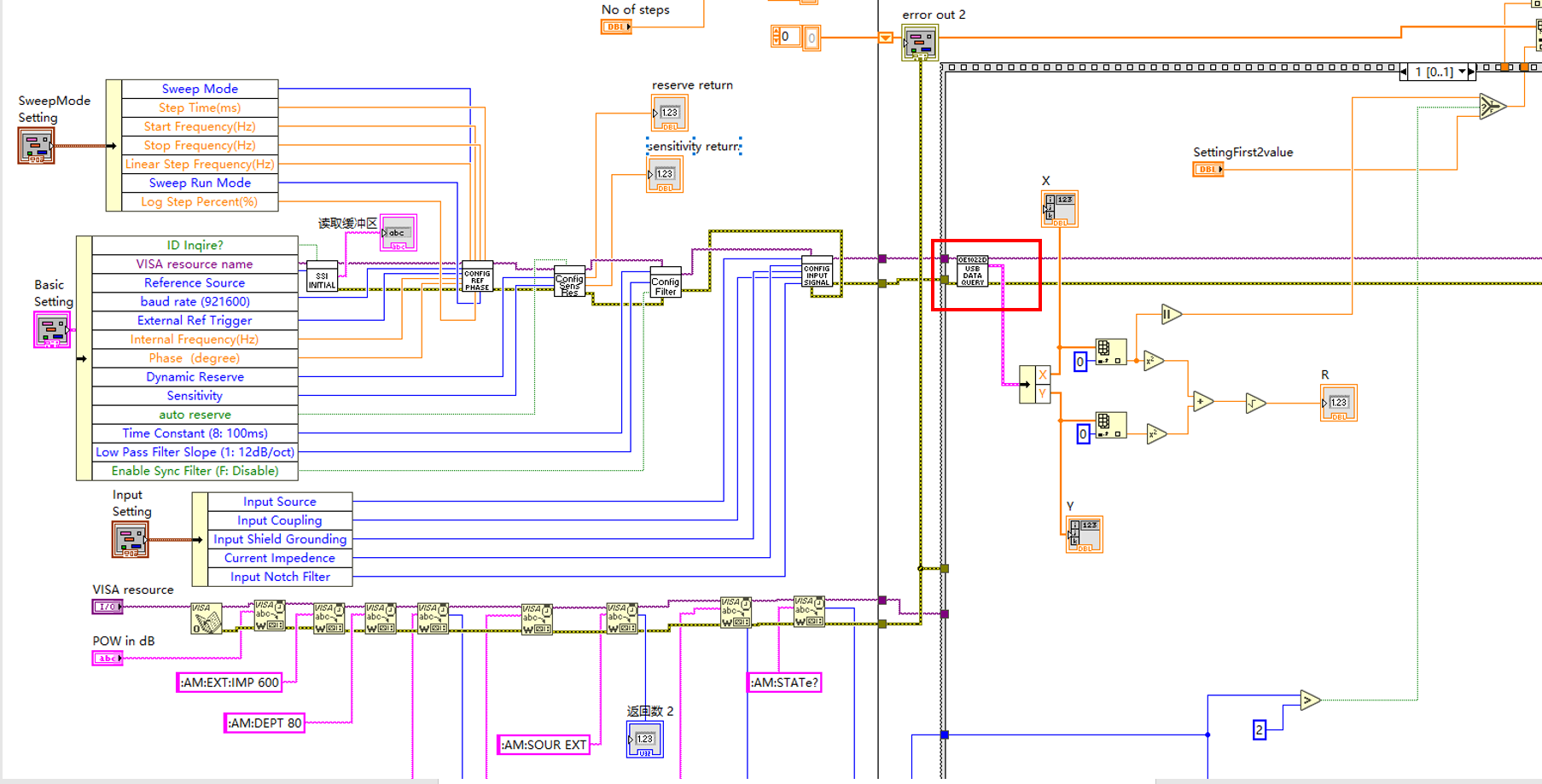
Task: Select the SweepMode Setting cluster terminal
Action: [x=36, y=146]
